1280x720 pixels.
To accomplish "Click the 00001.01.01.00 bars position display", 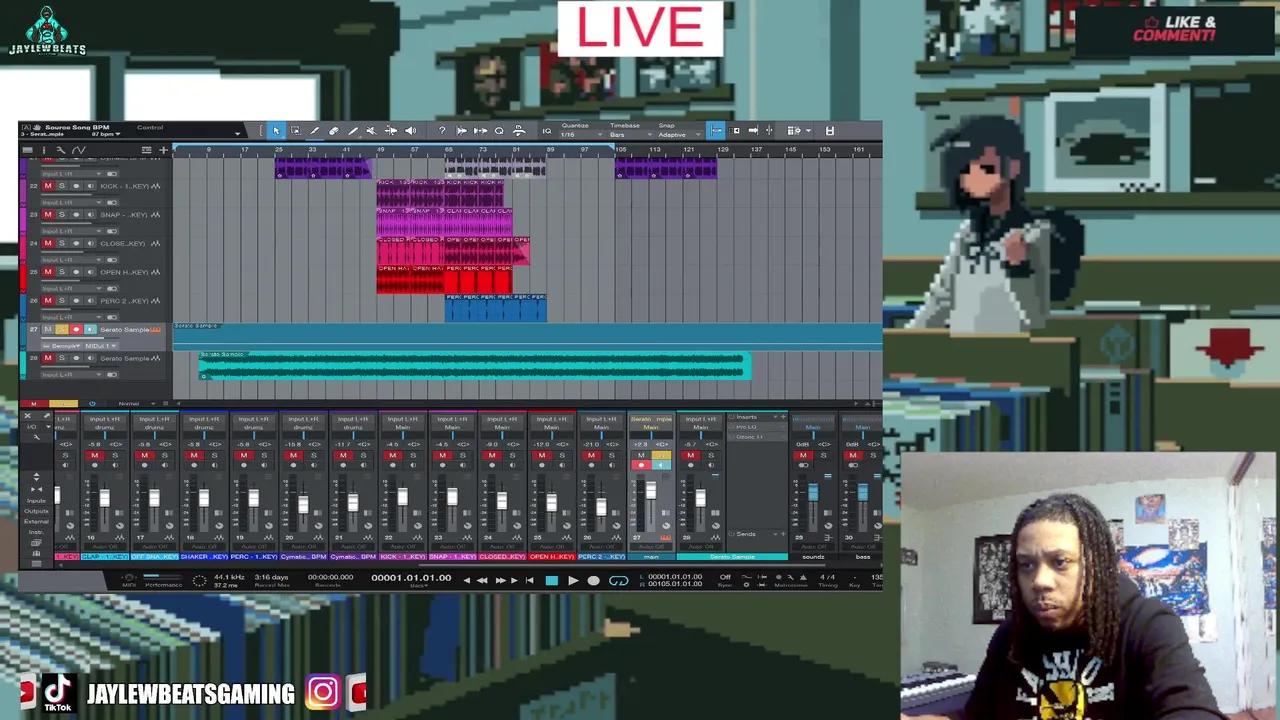I will tap(411, 578).
